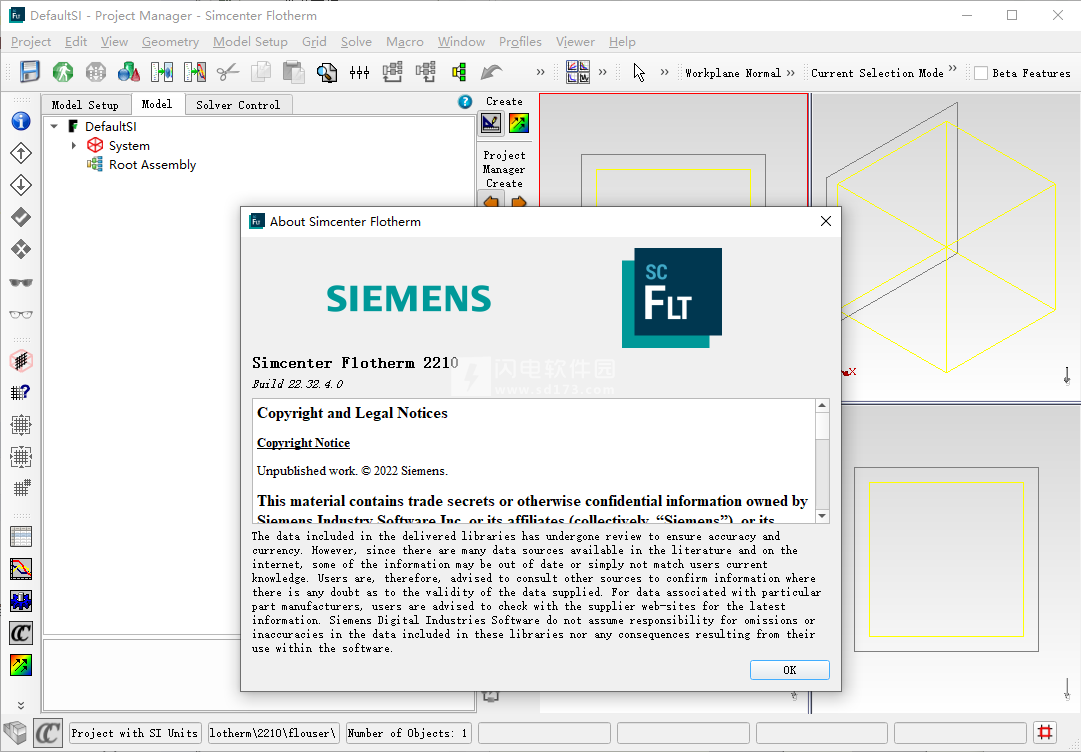Click the diamond checkmark icon
Viewport: 1081px width, 752px height.
point(21,217)
